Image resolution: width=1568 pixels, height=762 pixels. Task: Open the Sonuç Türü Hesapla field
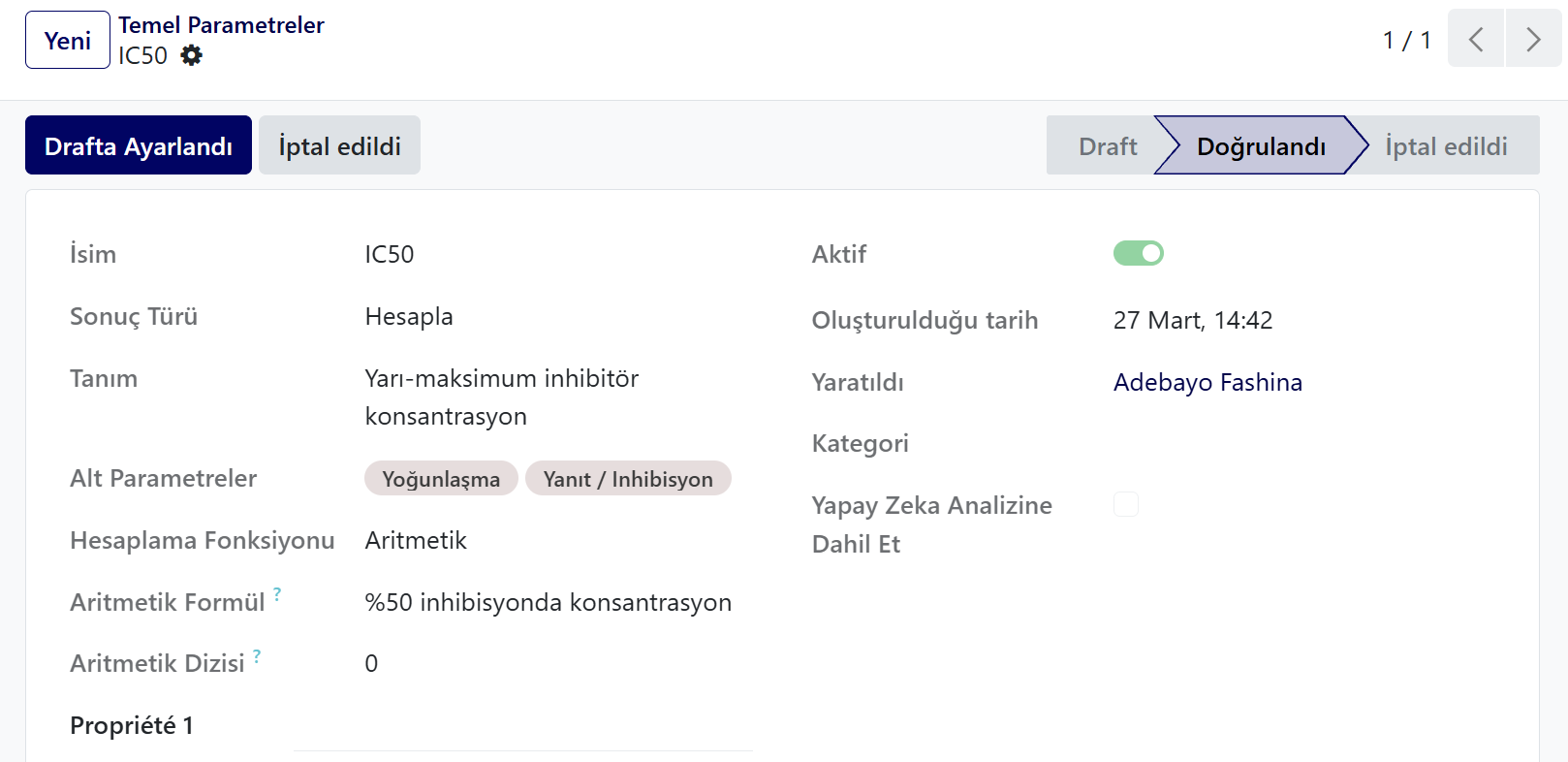coord(558,316)
